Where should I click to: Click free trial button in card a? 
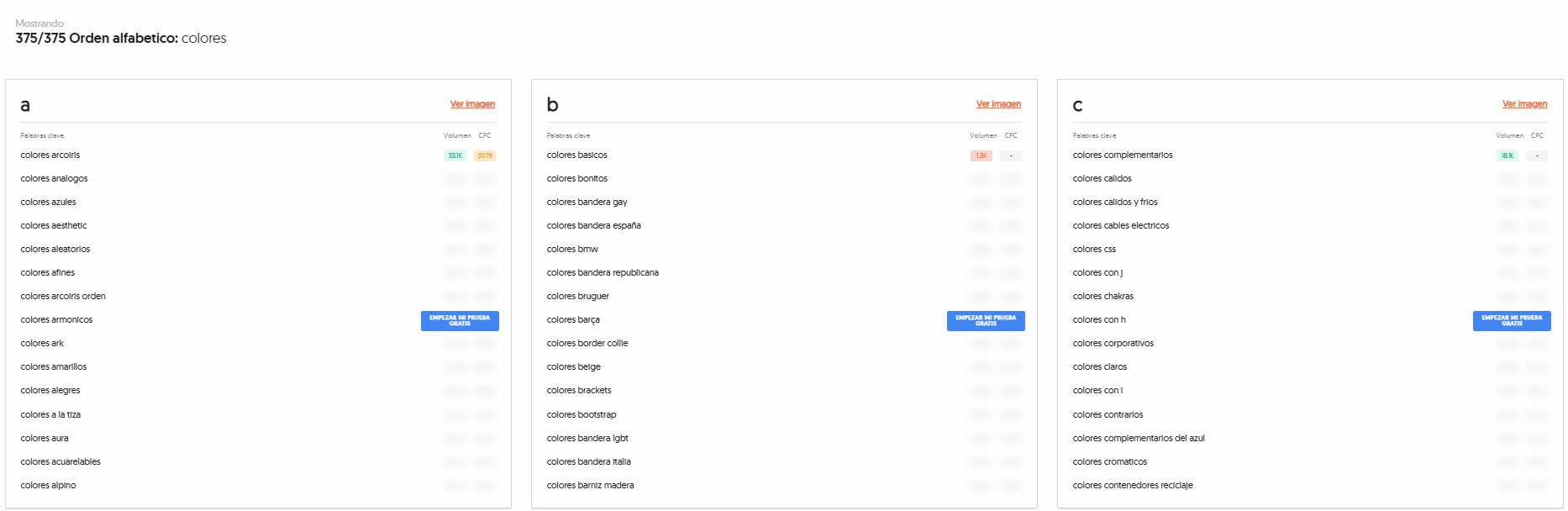click(x=460, y=321)
